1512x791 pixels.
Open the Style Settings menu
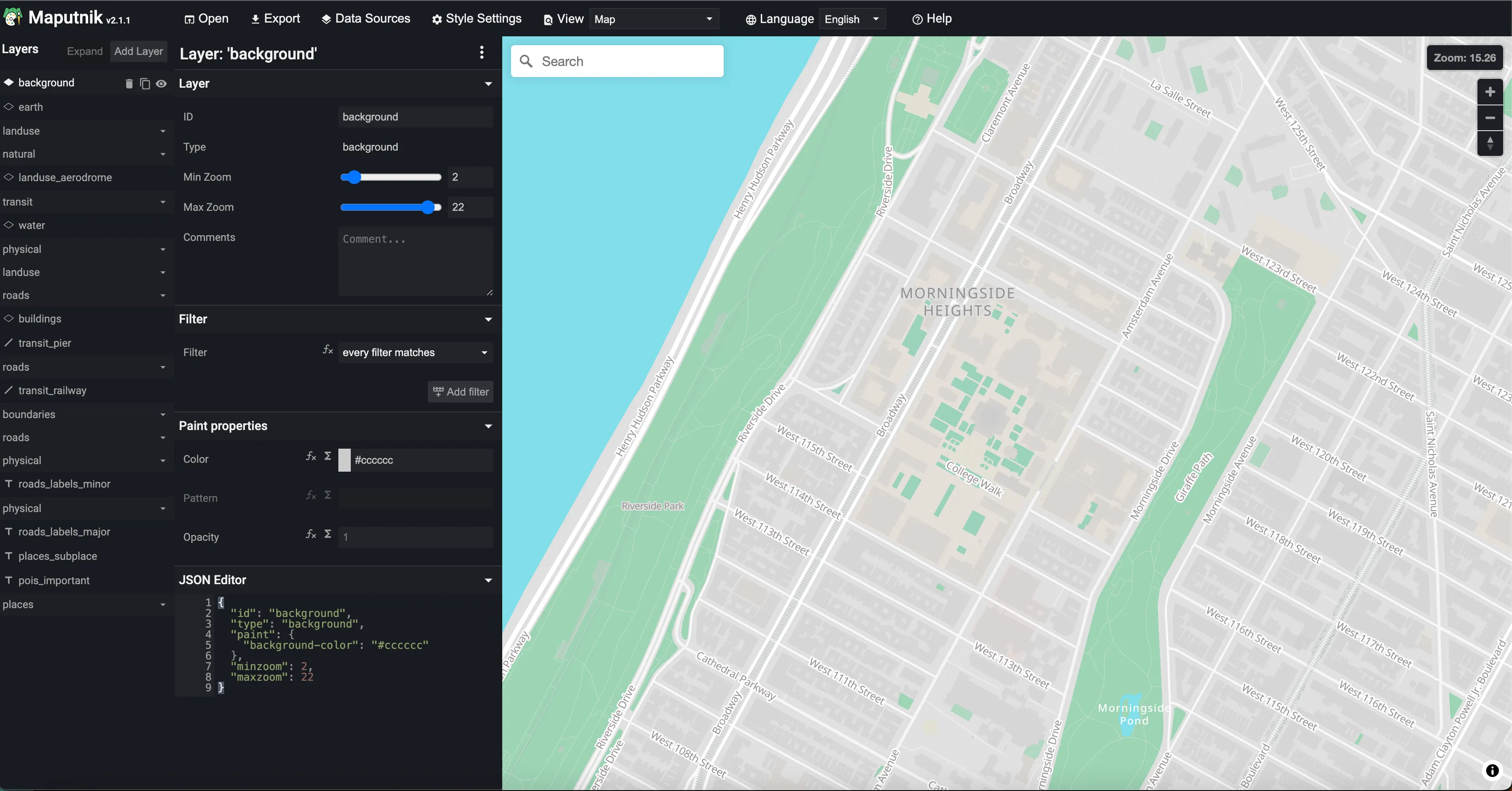point(477,19)
